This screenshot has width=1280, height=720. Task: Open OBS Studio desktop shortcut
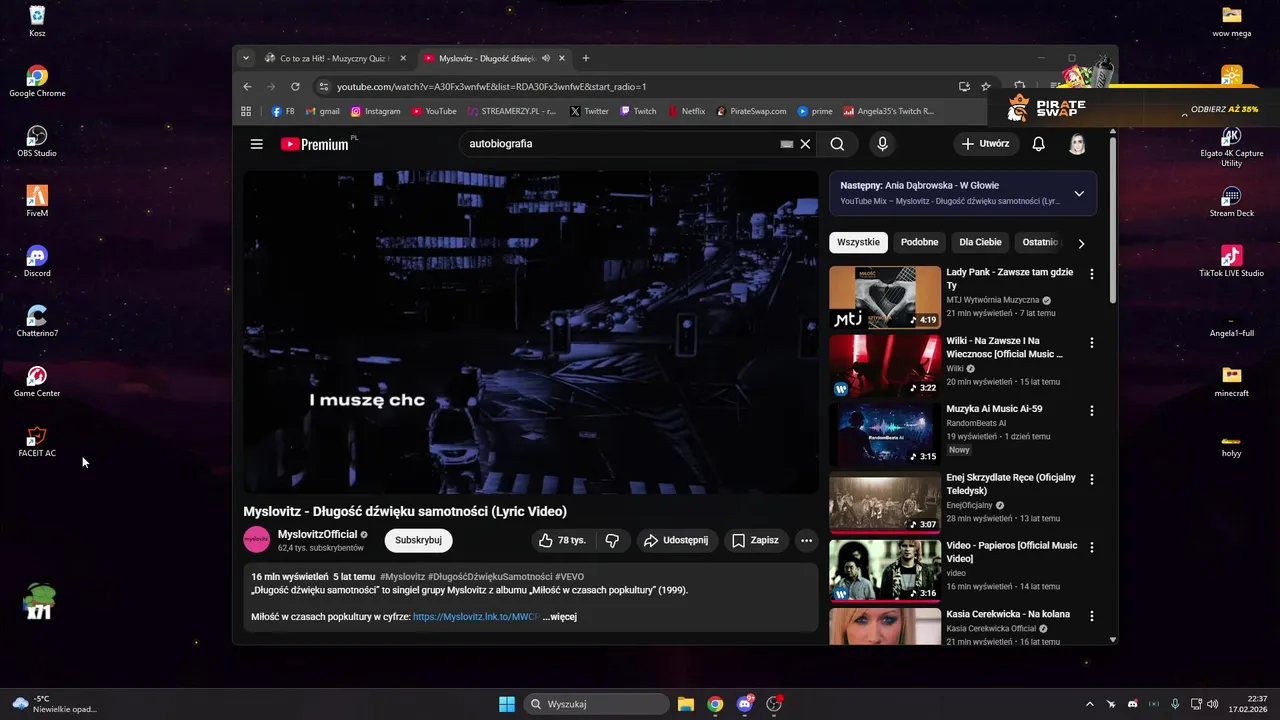point(37,141)
